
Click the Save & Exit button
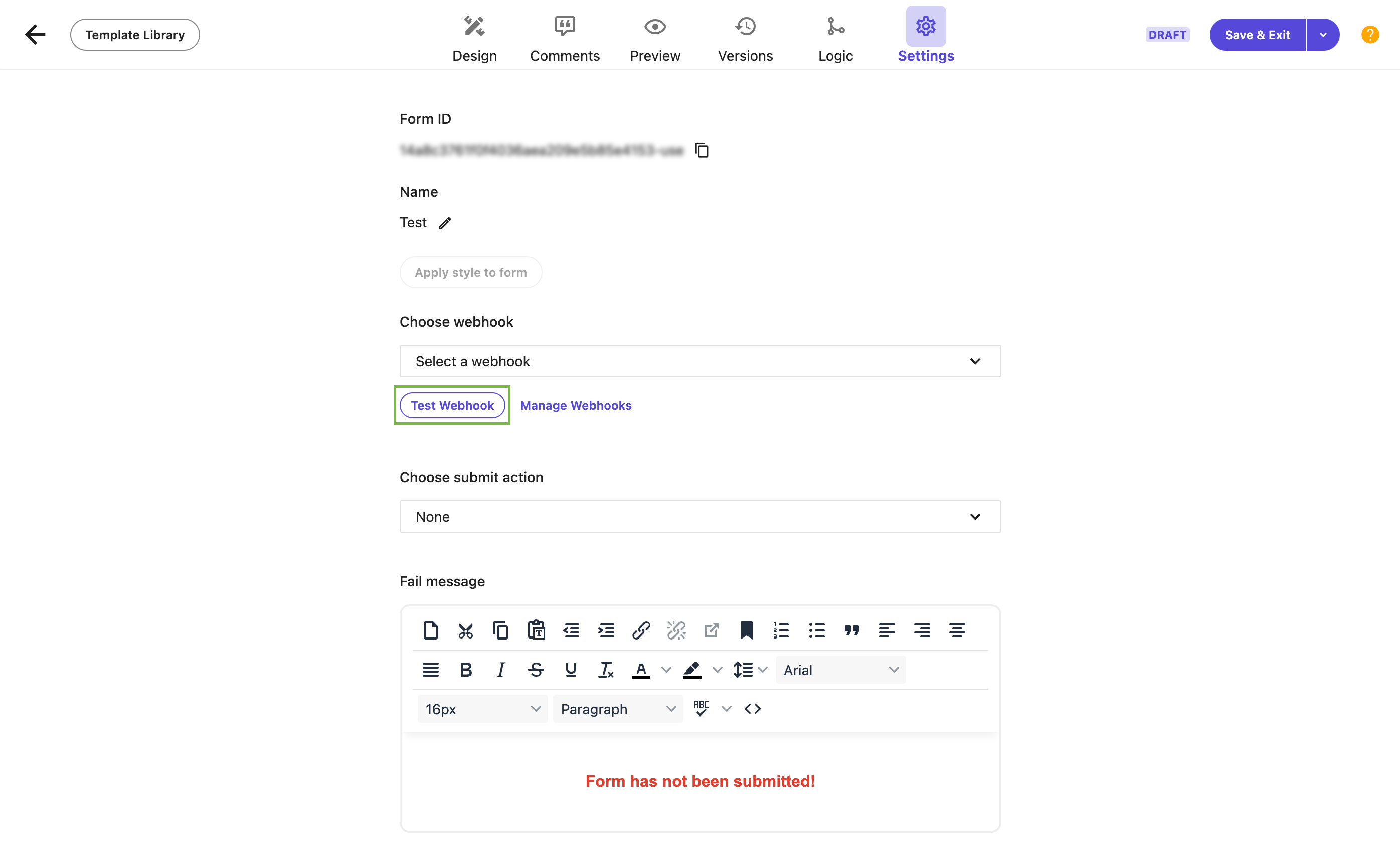1257,35
